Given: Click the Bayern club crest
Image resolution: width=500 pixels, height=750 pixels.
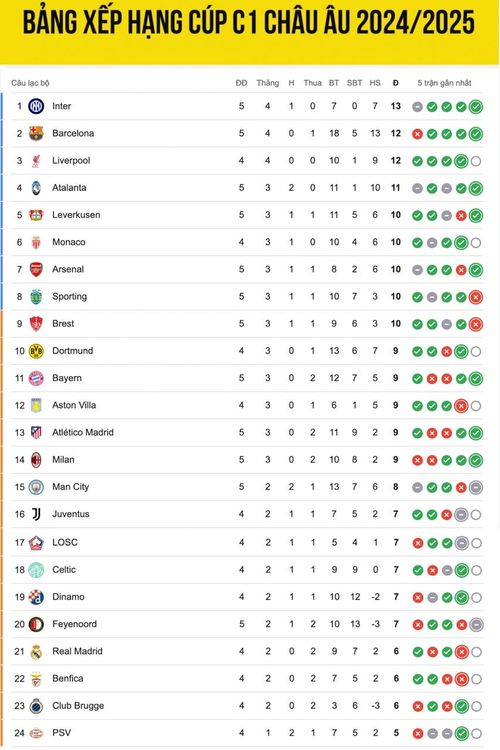Looking at the screenshot, I should (36, 378).
